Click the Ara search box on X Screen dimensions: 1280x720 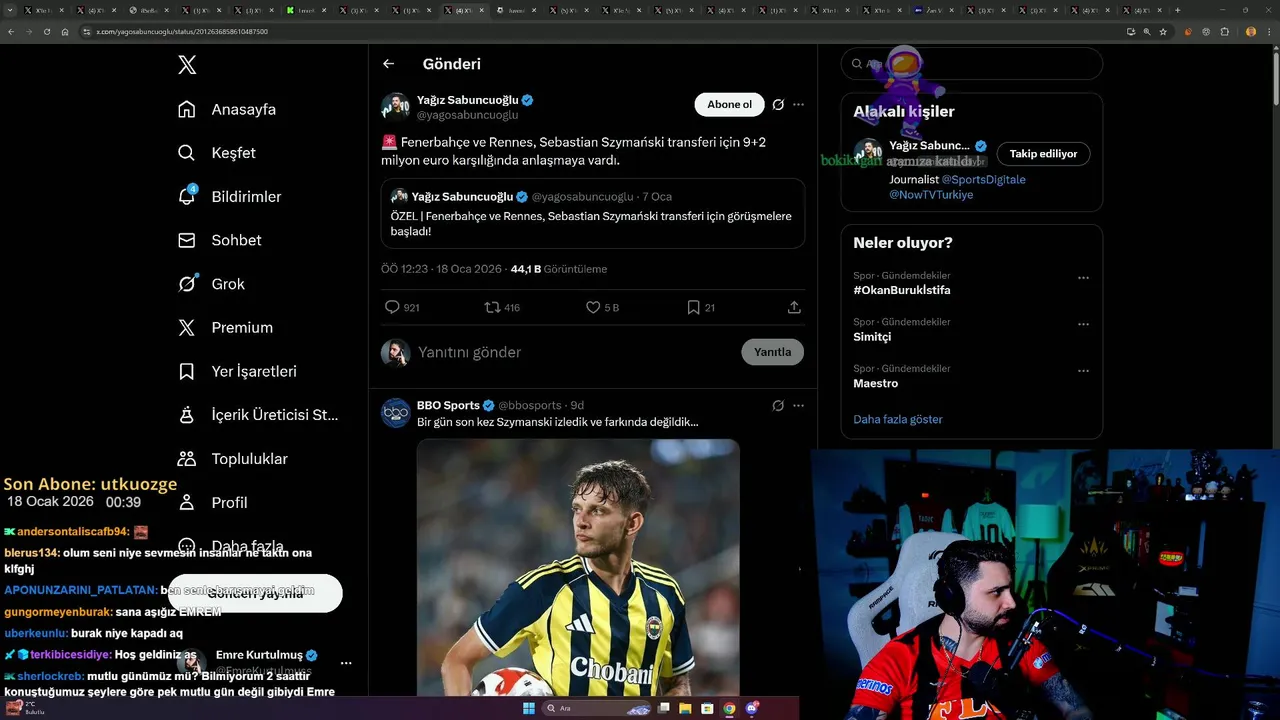pyautogui.click(x=972, y=63)
